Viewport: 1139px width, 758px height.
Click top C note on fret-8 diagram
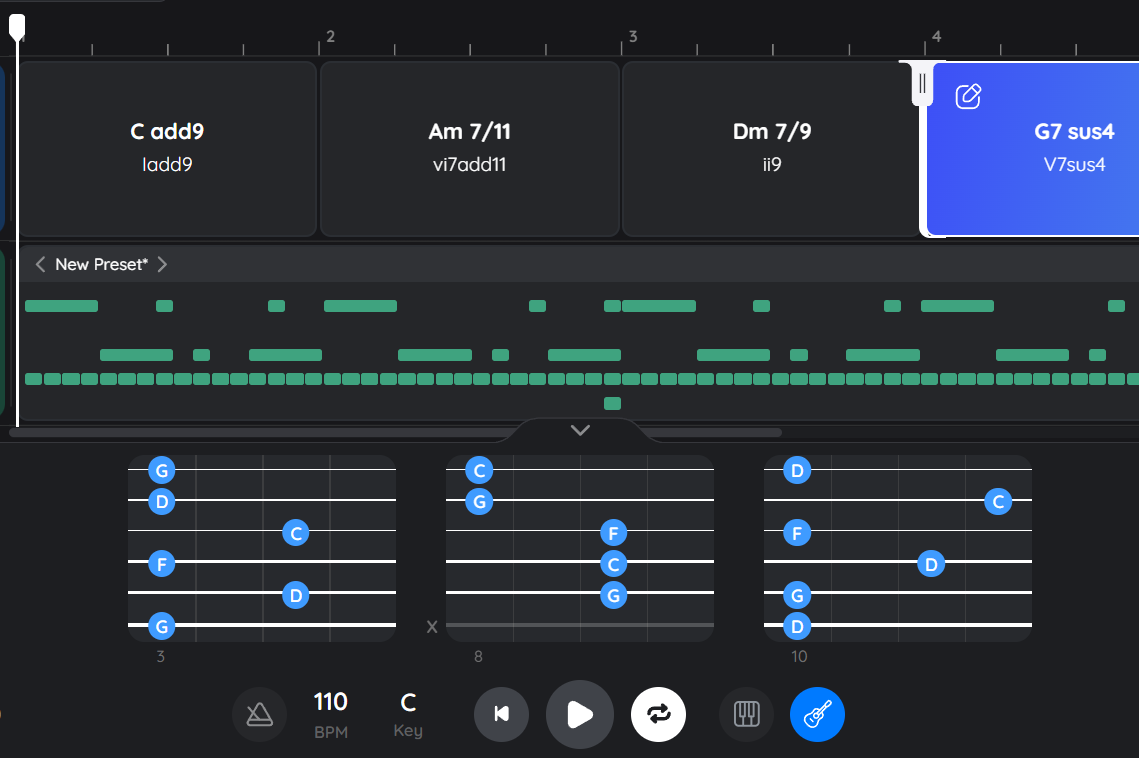tap(479, 471)
